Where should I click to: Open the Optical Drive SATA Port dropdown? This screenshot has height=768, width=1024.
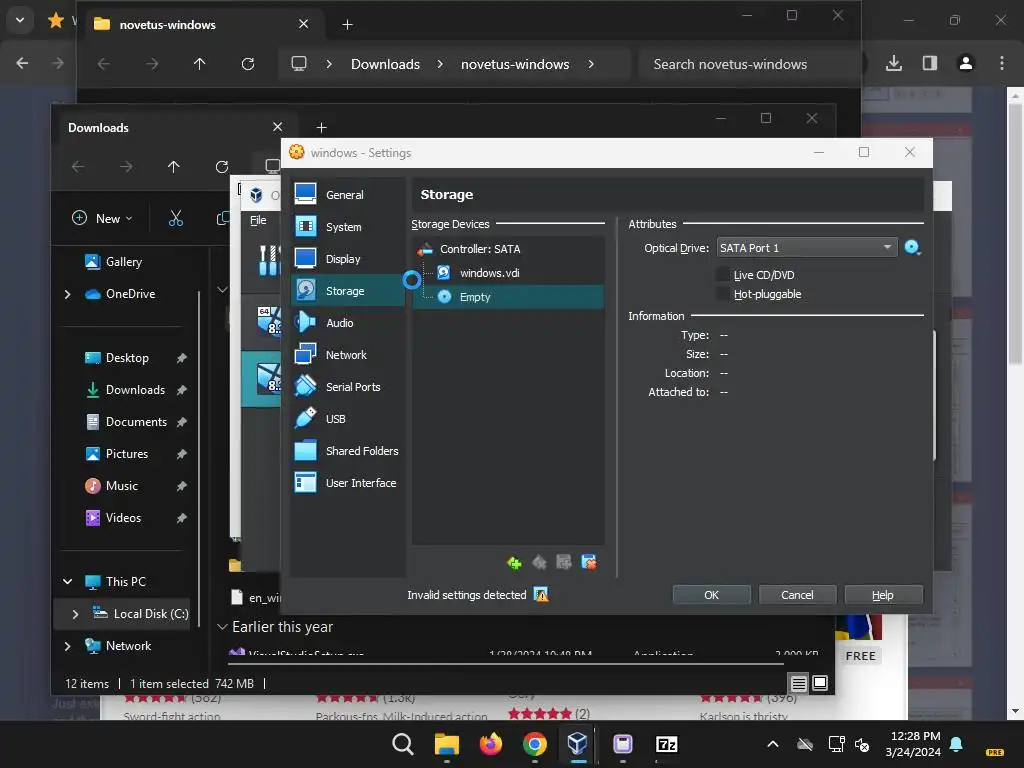click(x=807, y=248)
